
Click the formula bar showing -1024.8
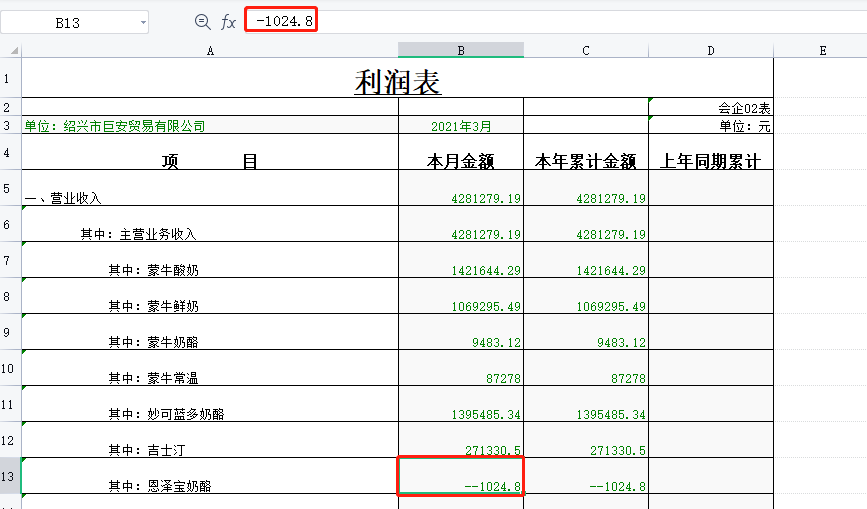coord(556,21)
